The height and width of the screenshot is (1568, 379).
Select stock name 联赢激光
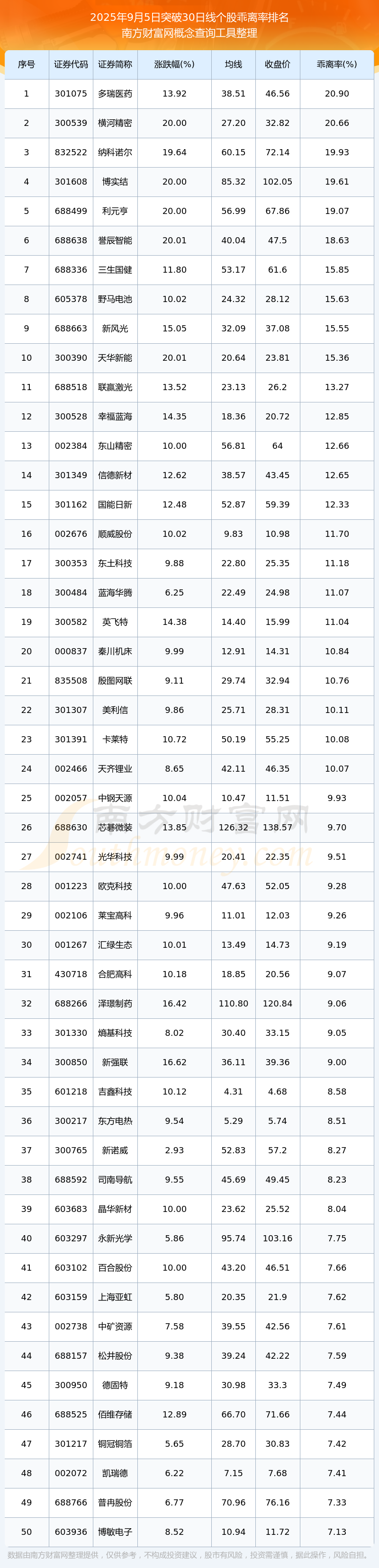pyautogui.click(x=115, y=387)
